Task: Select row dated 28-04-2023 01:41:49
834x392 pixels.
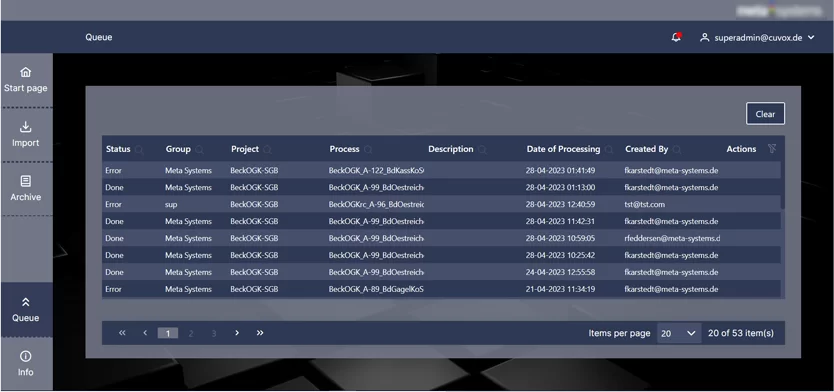Action: [441, 171]
